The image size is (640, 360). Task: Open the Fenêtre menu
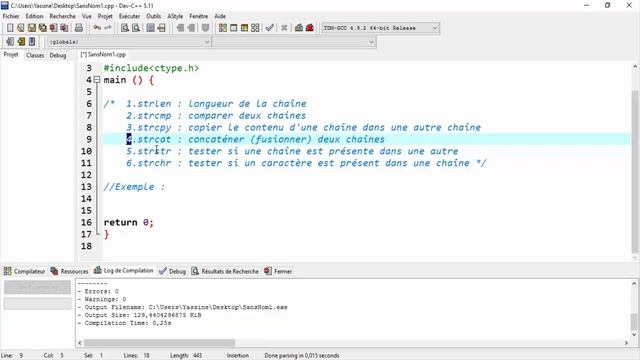point(199,16)
